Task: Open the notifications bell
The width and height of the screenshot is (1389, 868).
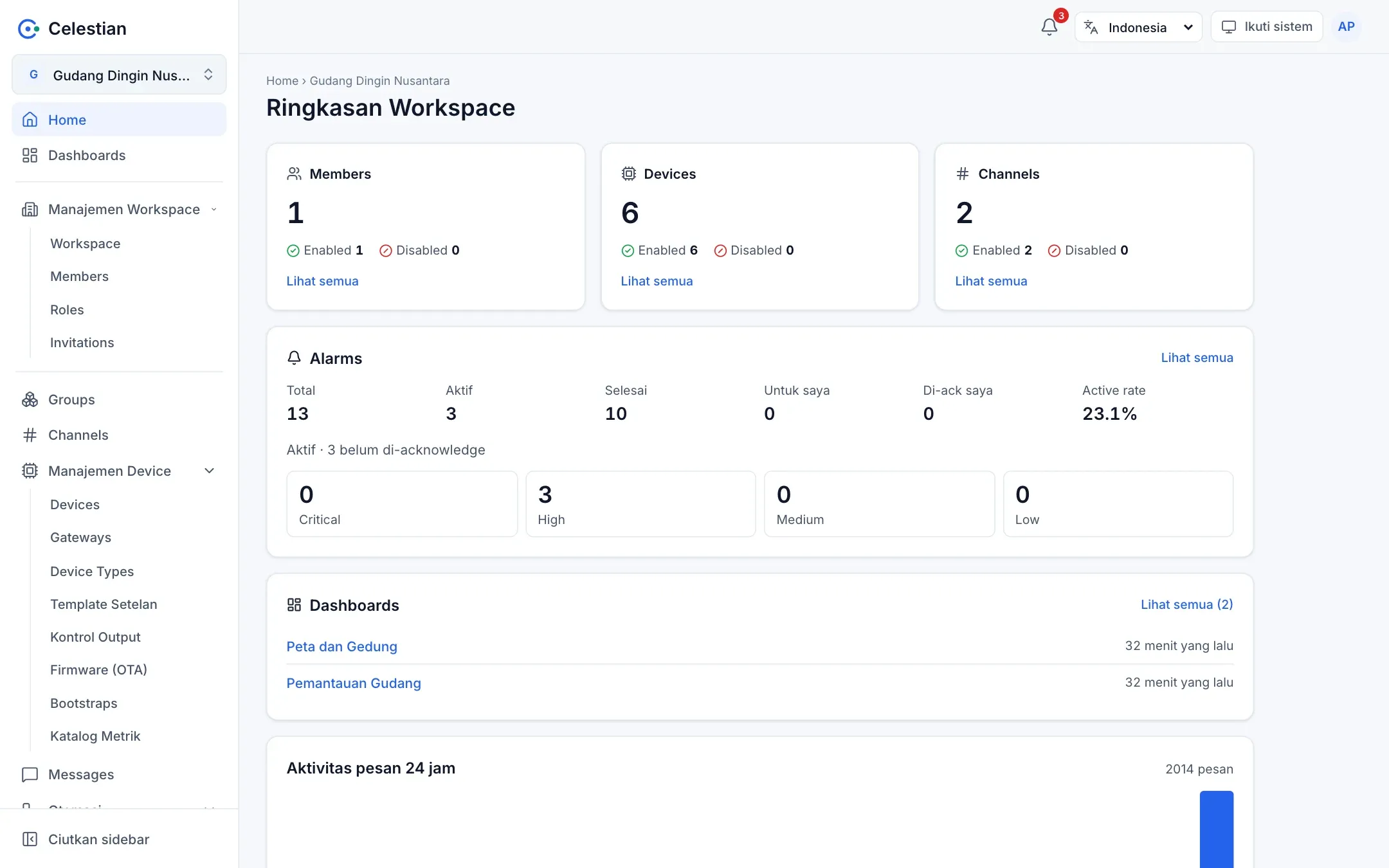Action: click(1049, 27)
